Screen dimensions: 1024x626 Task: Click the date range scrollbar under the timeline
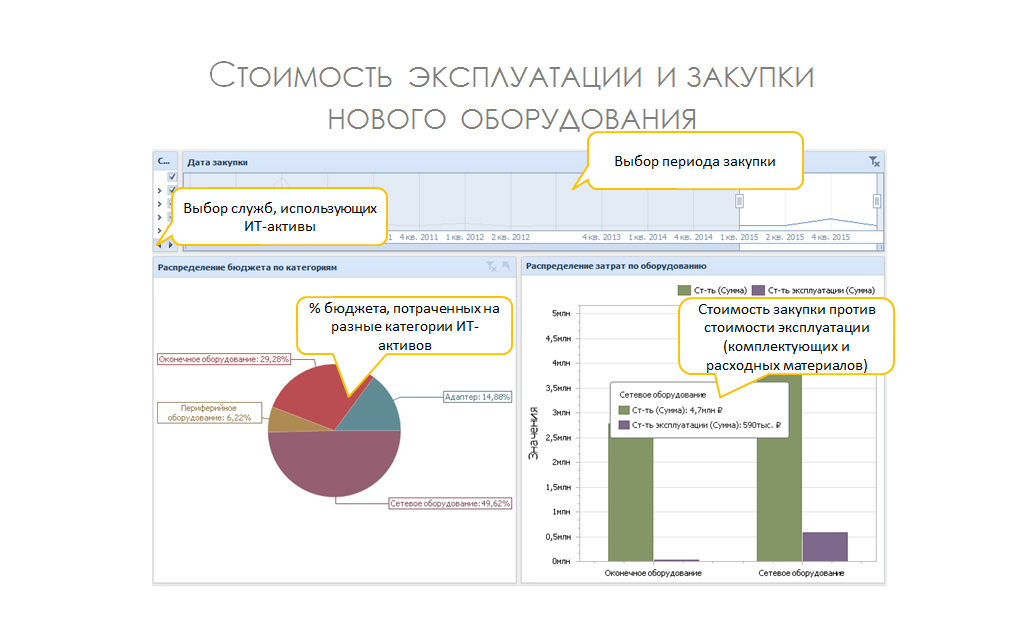click(x=533, y=247)
